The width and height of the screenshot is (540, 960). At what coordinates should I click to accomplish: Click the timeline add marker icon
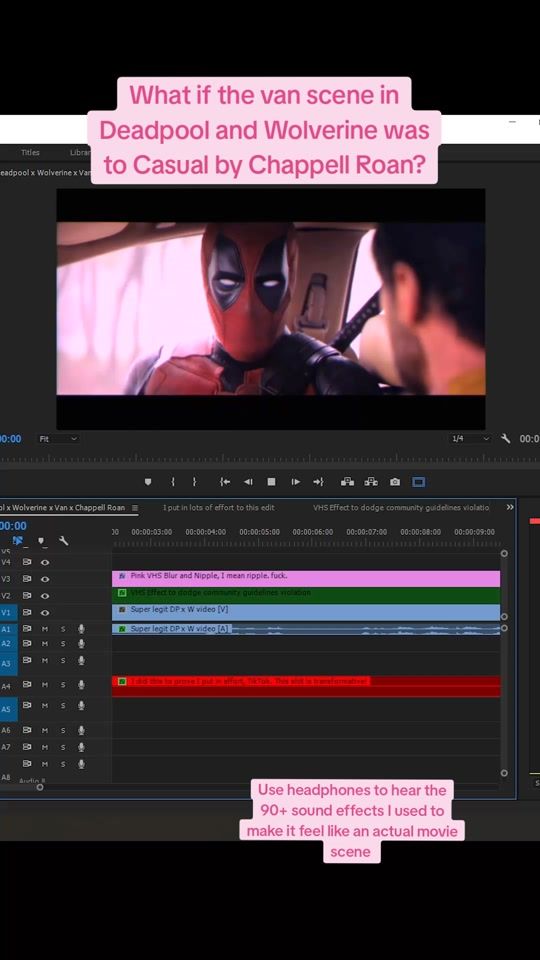pos(41,541)
